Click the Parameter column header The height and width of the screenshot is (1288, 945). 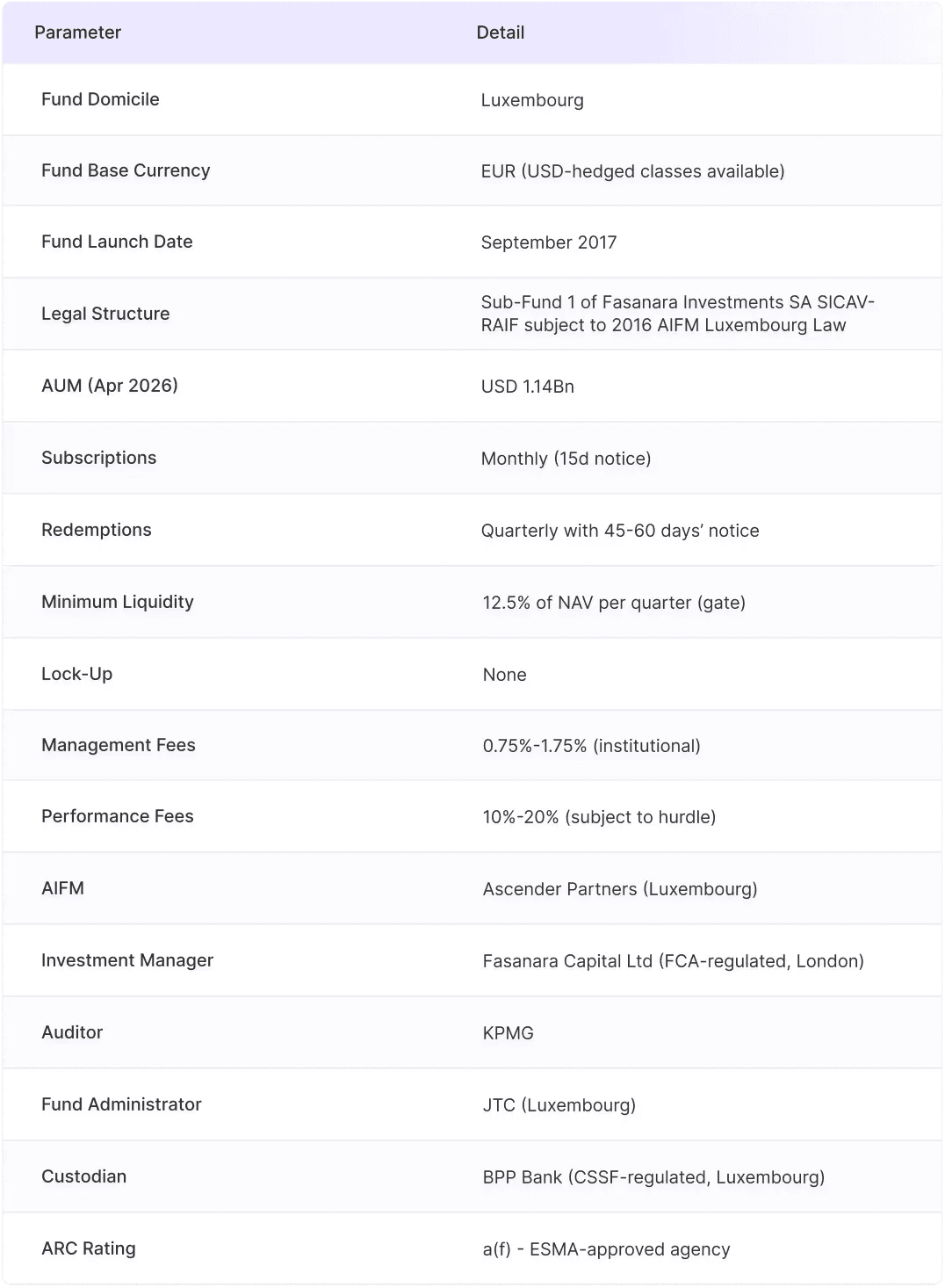pos(77,33)
